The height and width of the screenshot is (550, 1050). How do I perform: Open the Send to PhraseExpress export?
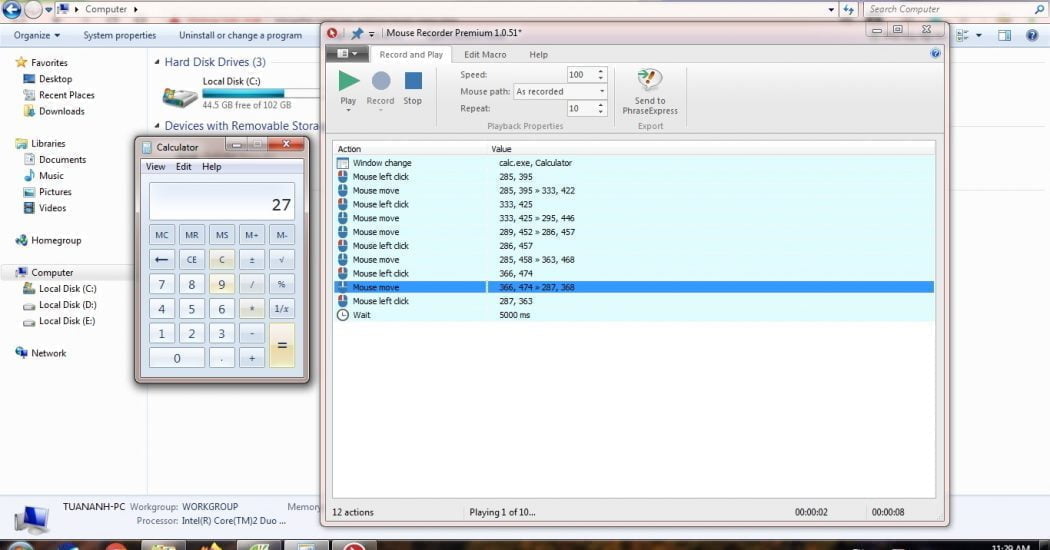tap(650, 92)
